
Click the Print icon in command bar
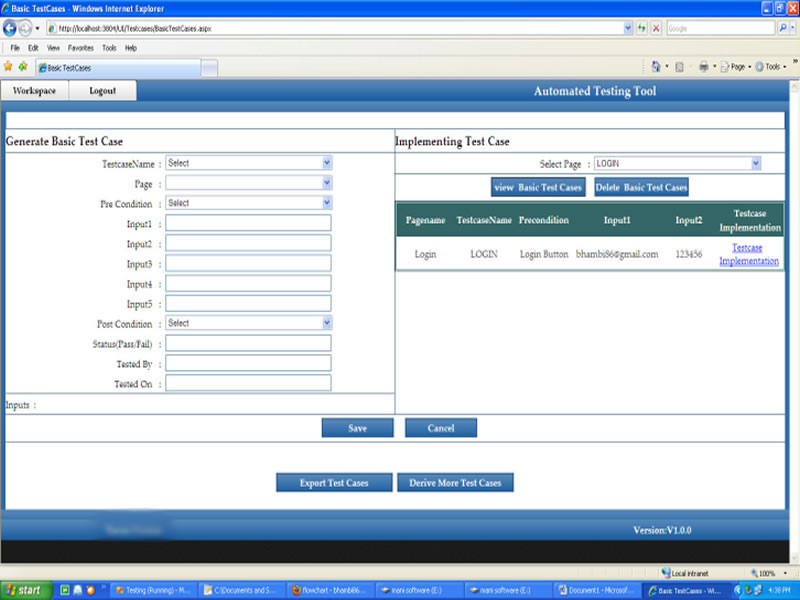click(703, 67)
